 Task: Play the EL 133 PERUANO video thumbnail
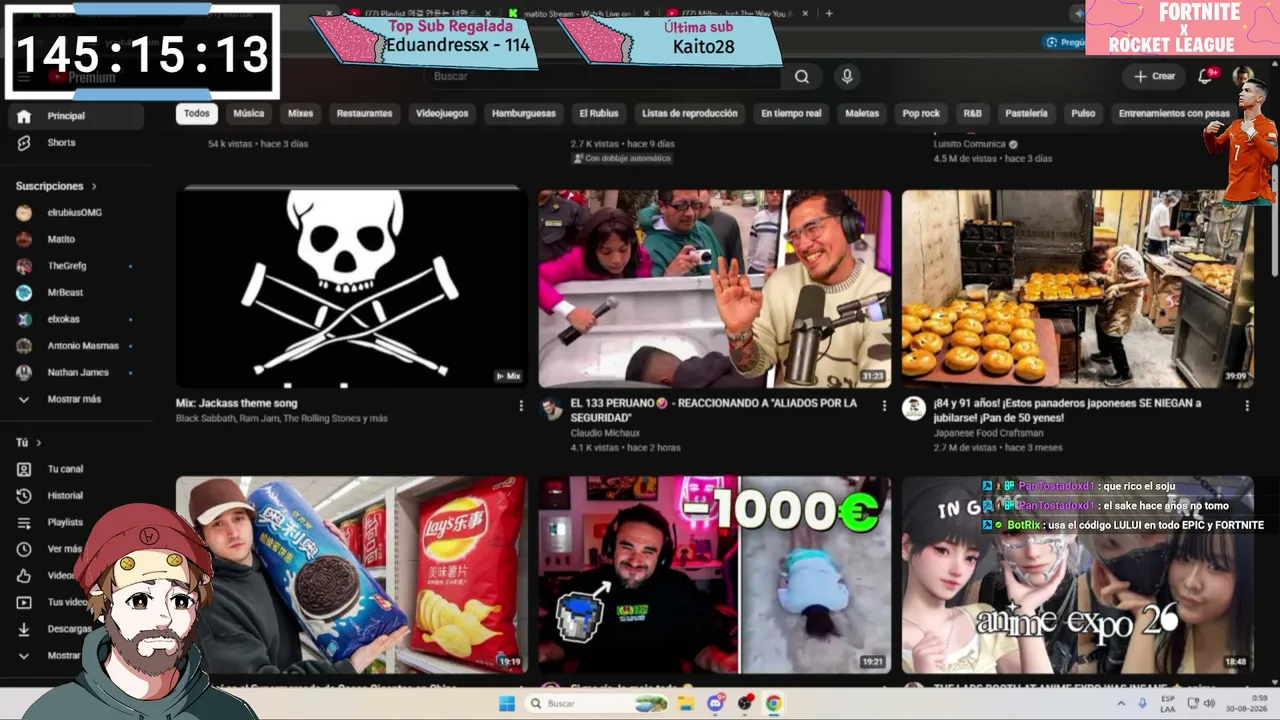715,288
